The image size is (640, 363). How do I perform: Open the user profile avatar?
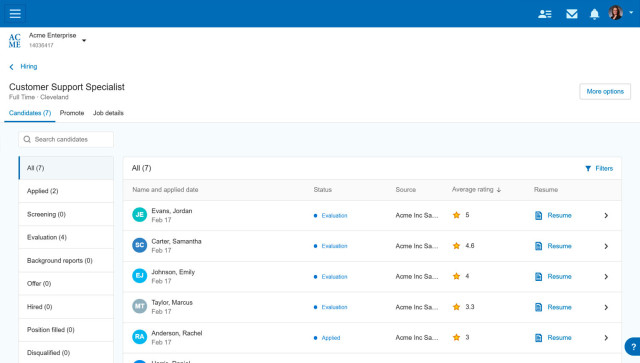[x=616, y=13]
